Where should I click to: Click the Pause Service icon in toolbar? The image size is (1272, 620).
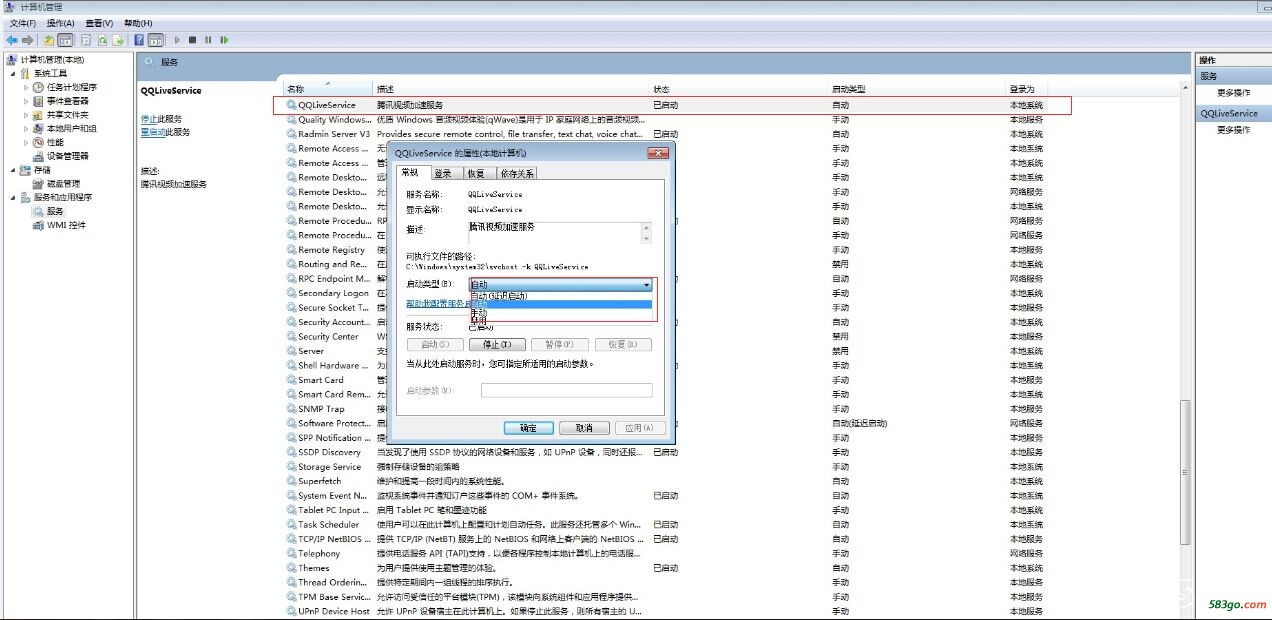208,40
